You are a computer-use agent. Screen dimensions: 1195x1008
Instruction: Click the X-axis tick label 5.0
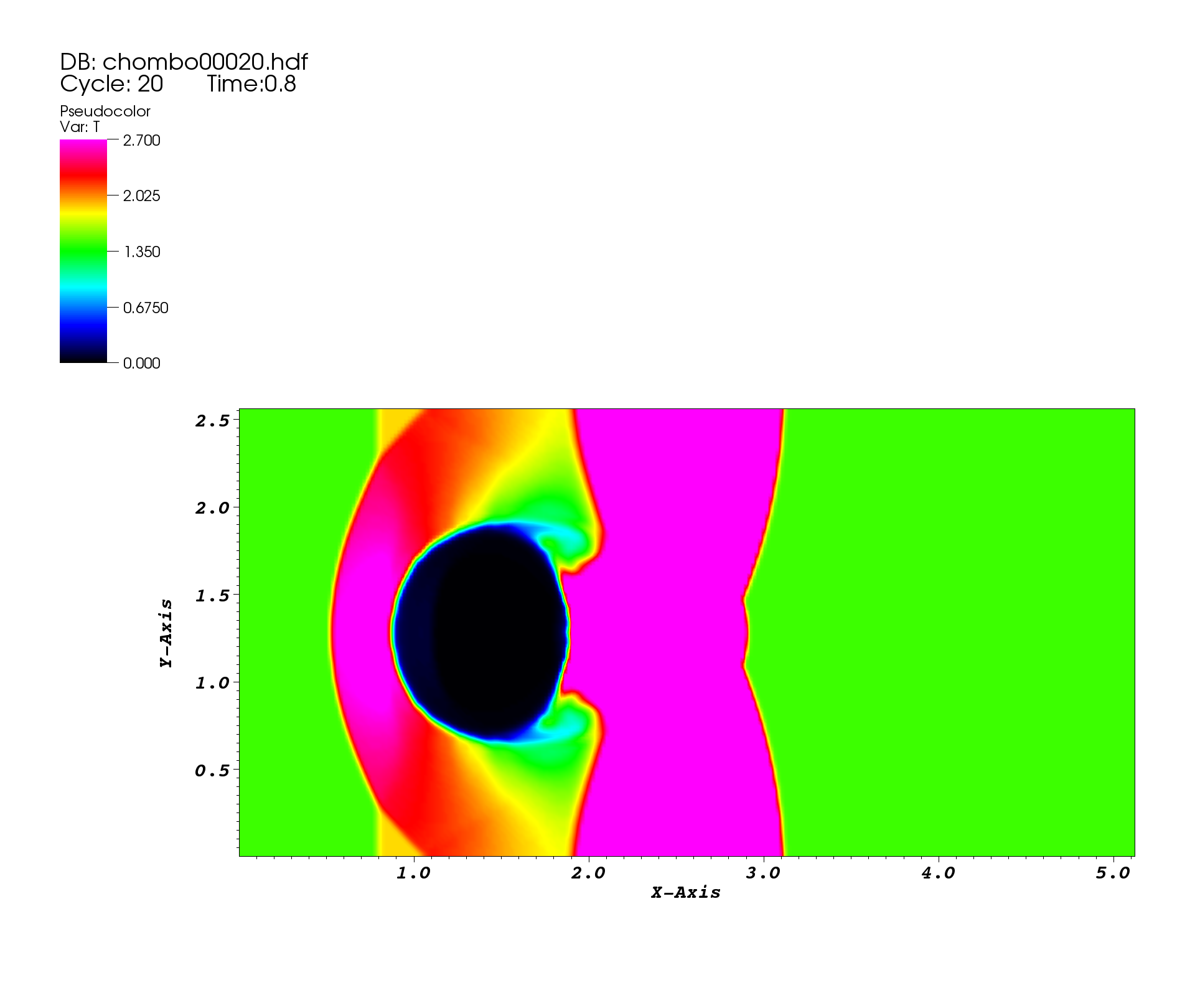click(x=1113, y=874)
